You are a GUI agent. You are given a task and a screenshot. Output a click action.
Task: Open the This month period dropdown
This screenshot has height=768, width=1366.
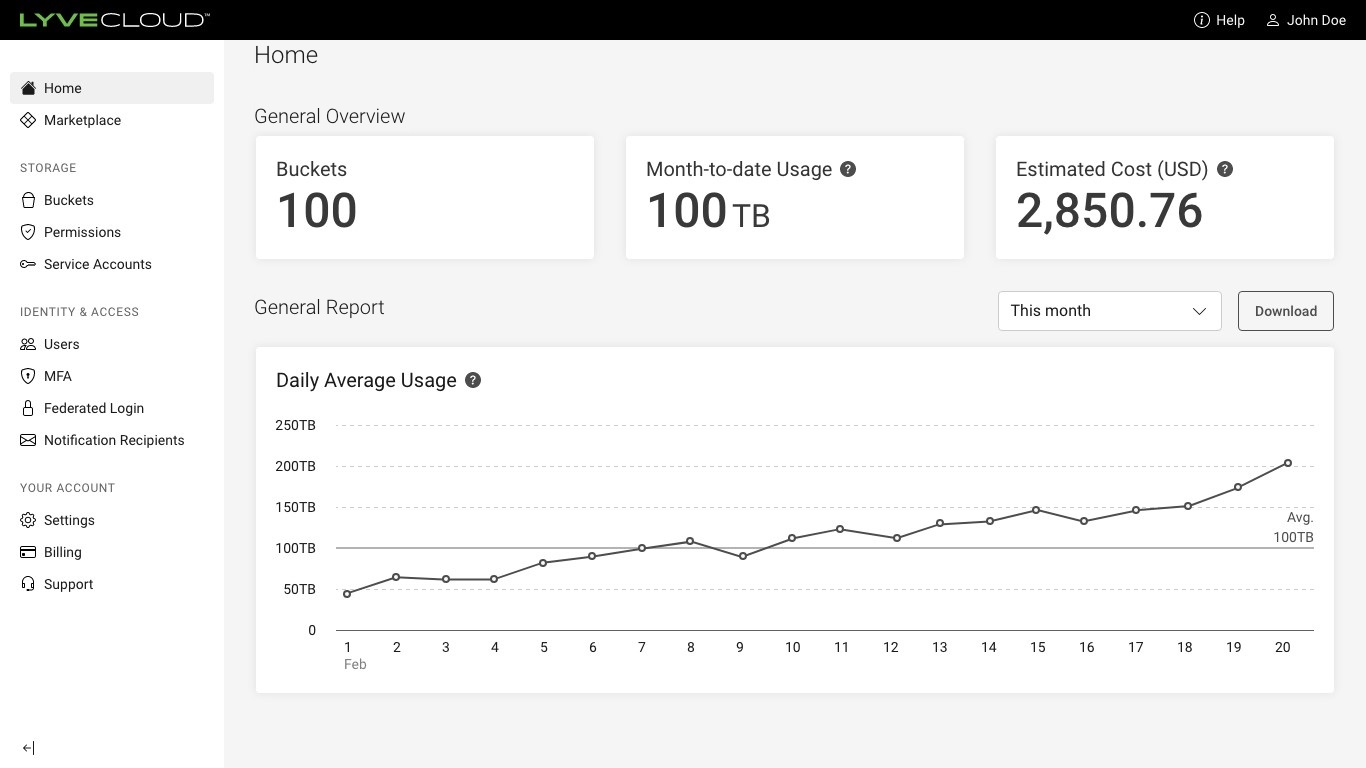click(x=1109, y=311)
